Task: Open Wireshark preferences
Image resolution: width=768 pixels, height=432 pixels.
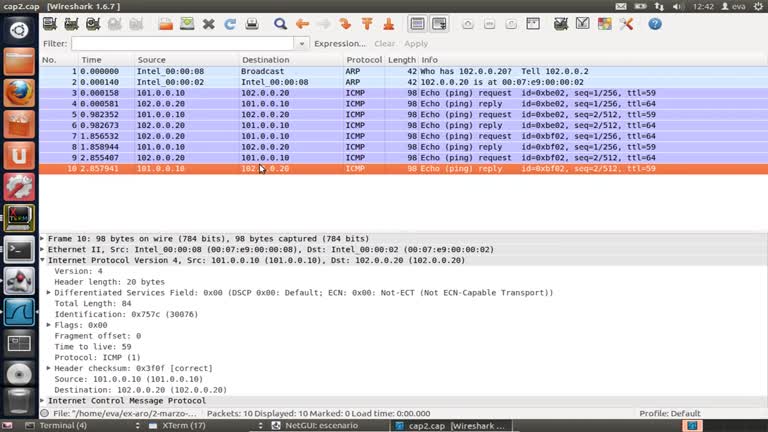Action: tap(626, 24)
